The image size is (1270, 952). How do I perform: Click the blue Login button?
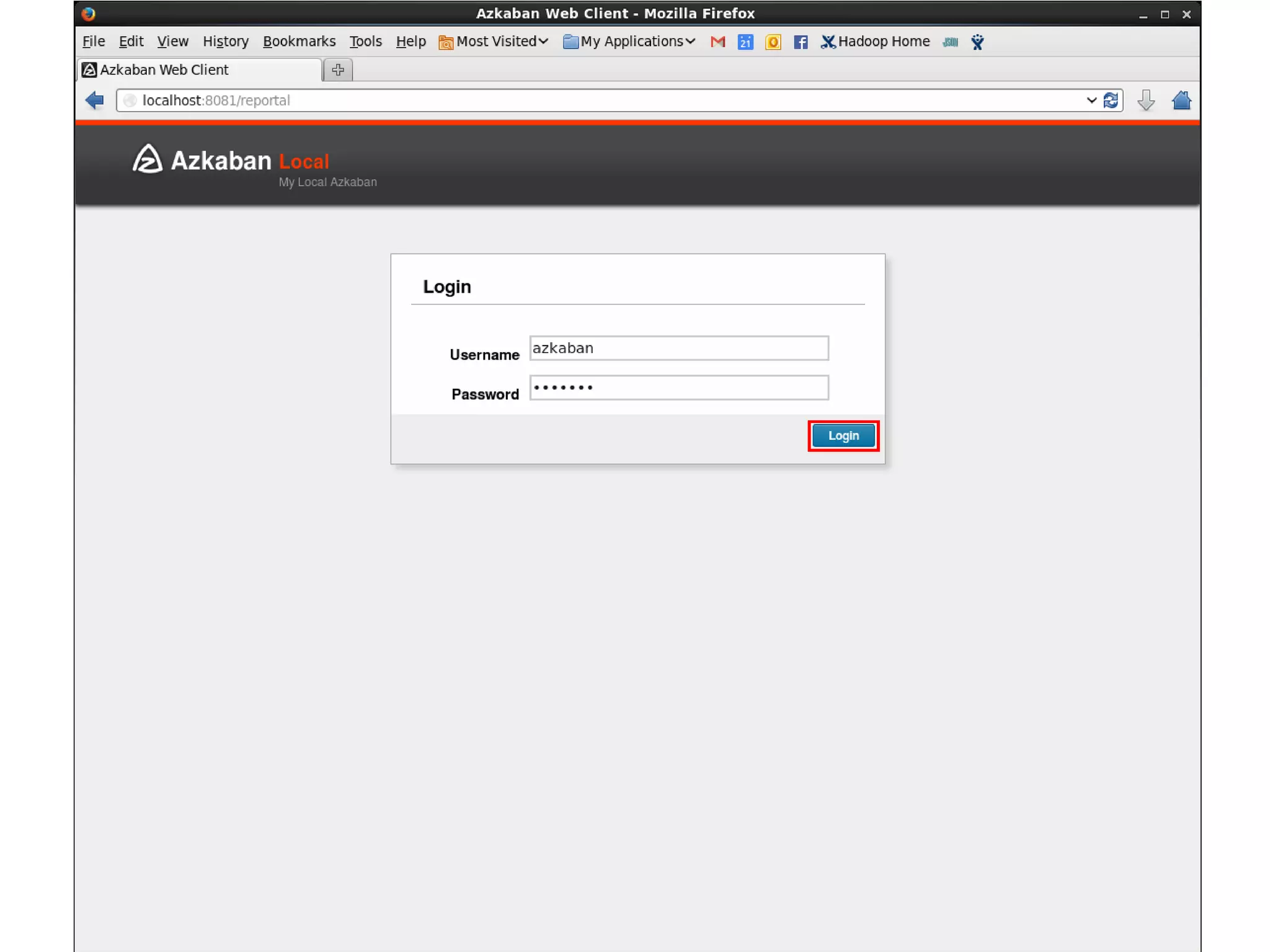[843, 435]
